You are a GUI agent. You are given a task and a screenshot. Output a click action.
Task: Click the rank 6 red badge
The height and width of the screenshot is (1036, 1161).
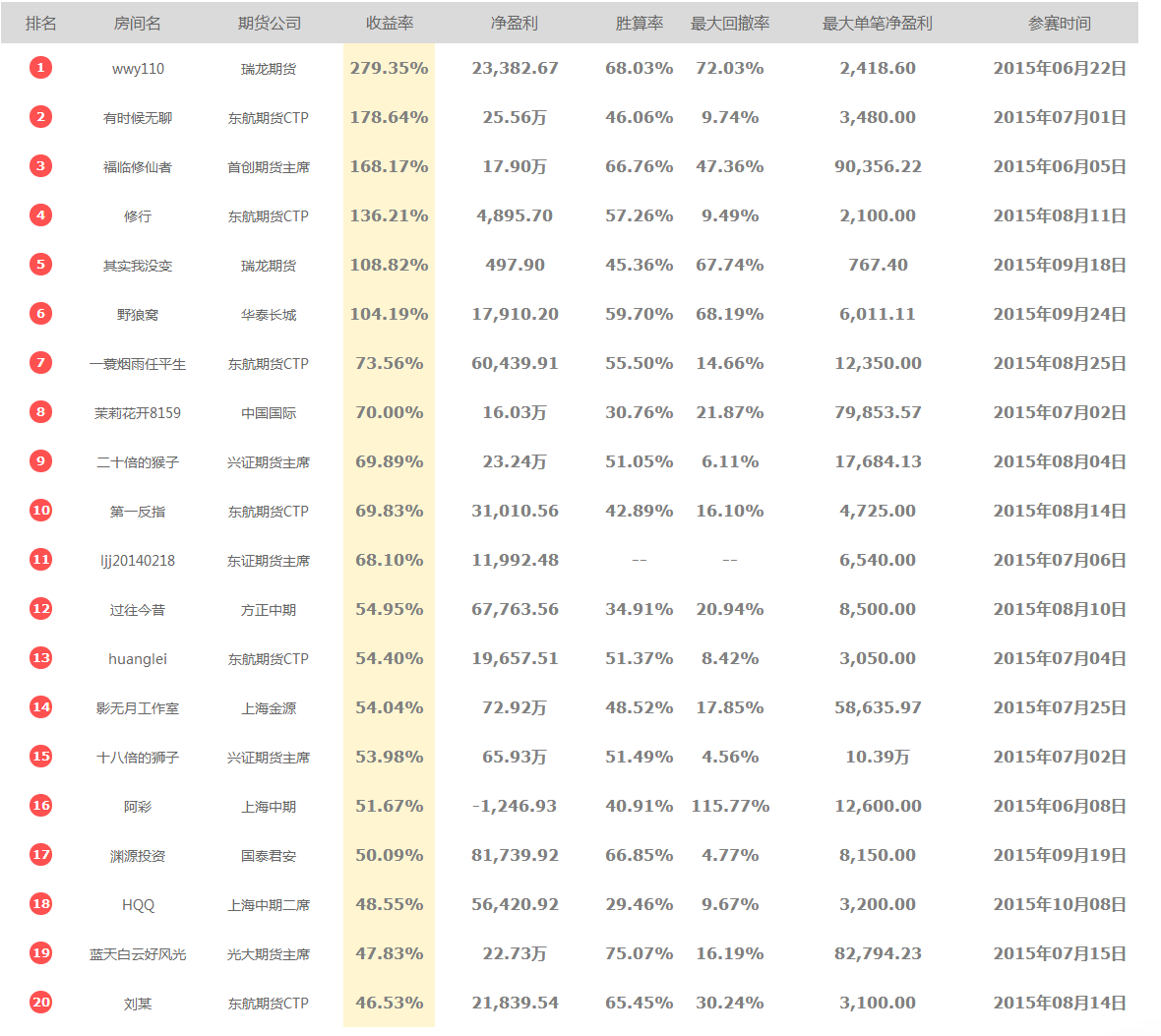(x=40, y=314)
